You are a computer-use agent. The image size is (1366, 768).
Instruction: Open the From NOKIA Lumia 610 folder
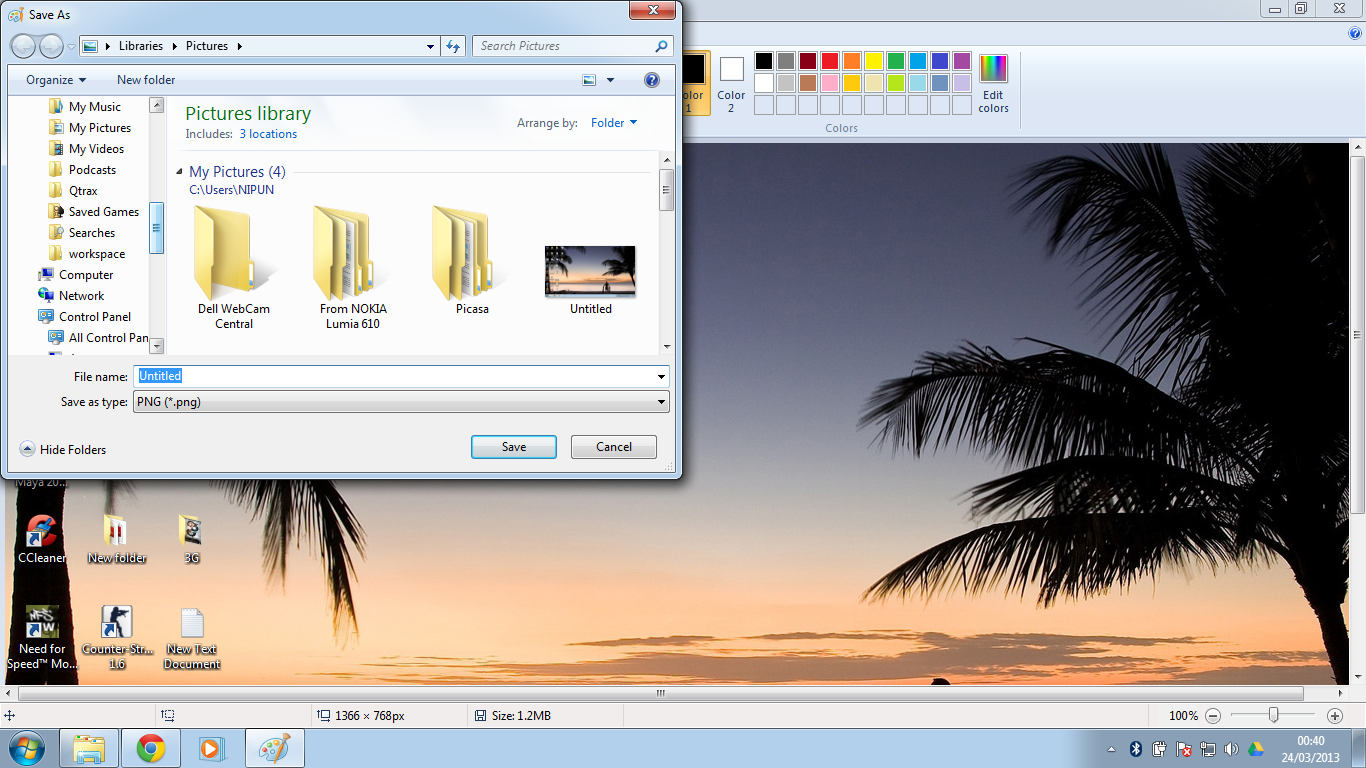[x=353, y=267]
